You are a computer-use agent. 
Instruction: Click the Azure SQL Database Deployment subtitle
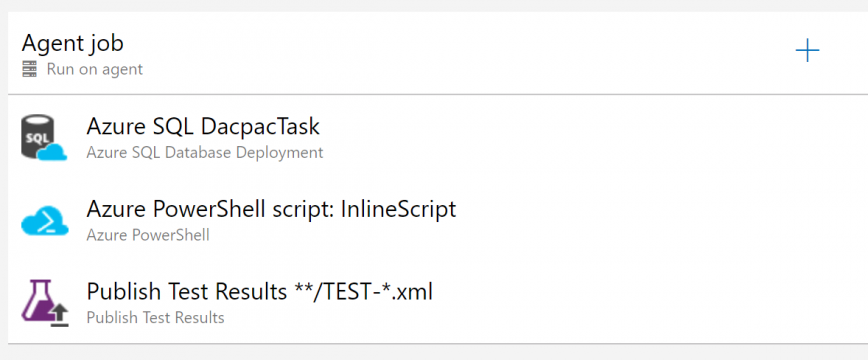[x=205, y=152]
